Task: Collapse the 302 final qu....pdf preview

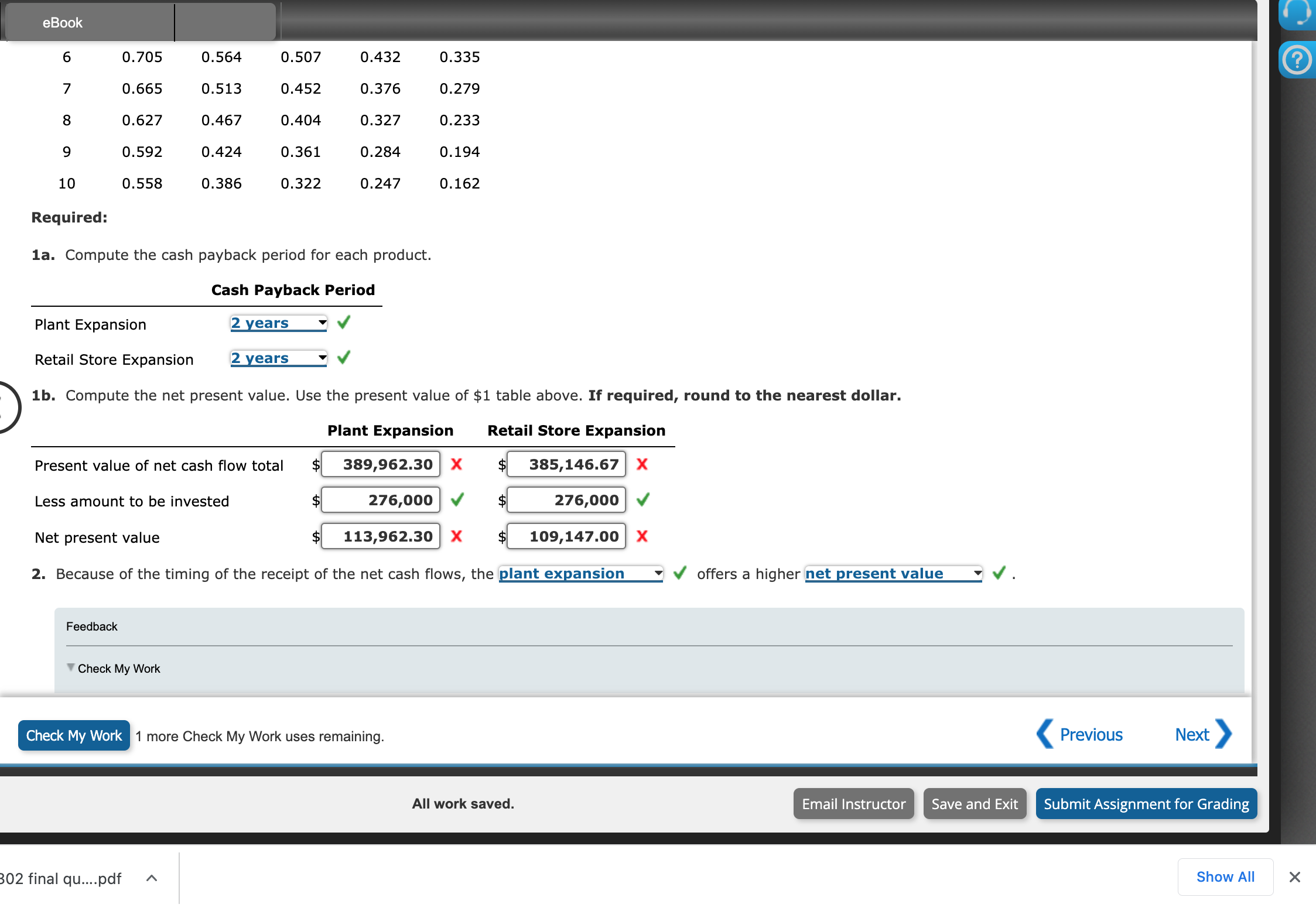Action: [x=151, y=878]
